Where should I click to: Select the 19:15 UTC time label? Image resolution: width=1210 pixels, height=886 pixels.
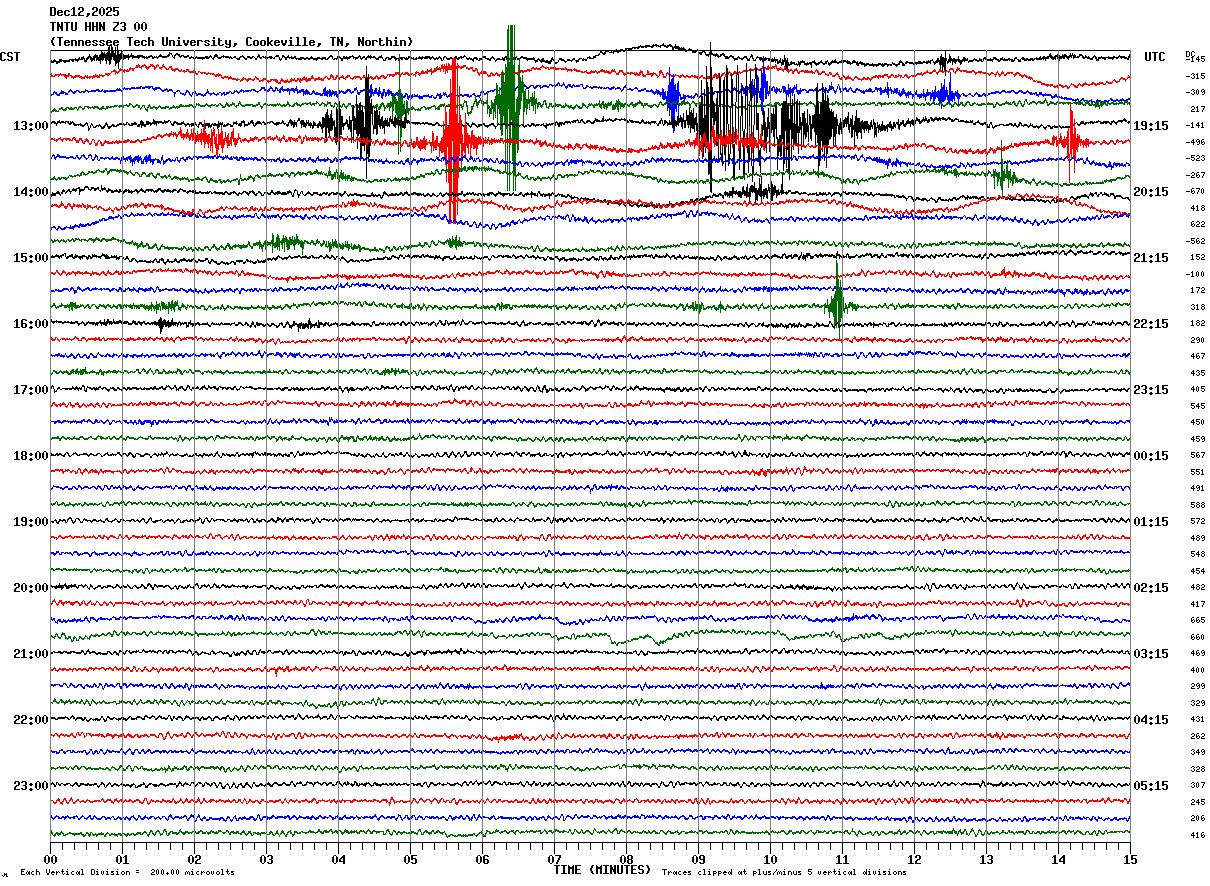pos(1150,126)
